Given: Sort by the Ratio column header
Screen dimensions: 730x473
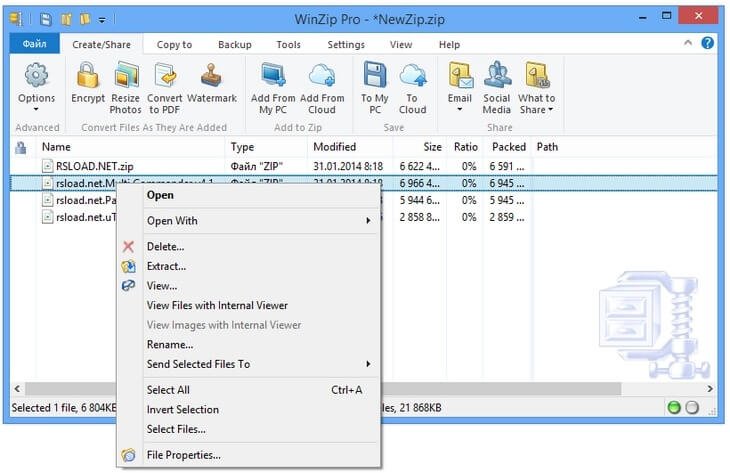Looking at the screenshot, I should (x=465, y=147).
